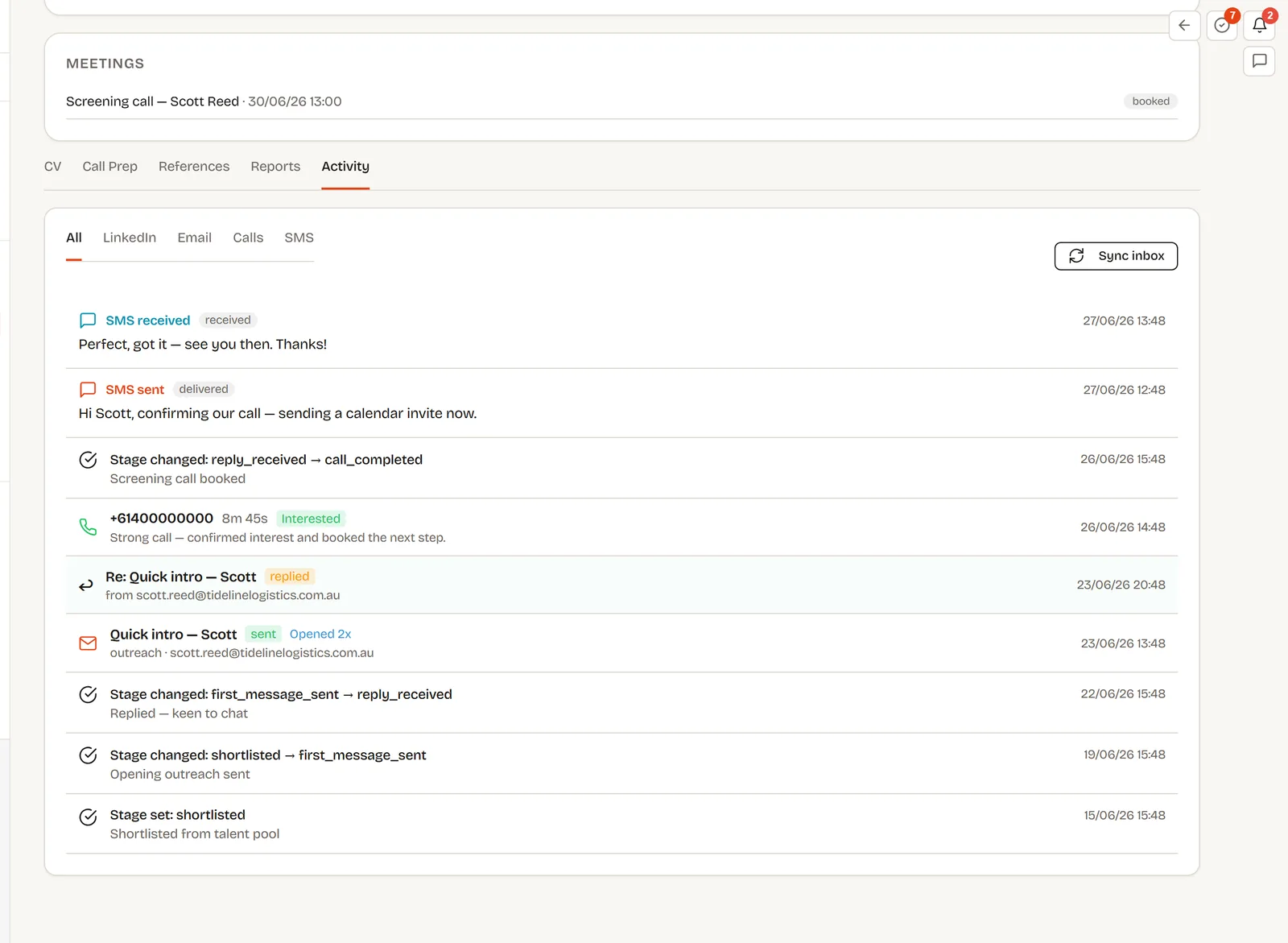Click the 'Screening call booked' note
Image resolution: width=1288 pixels, height=943 pixels.
178,479
